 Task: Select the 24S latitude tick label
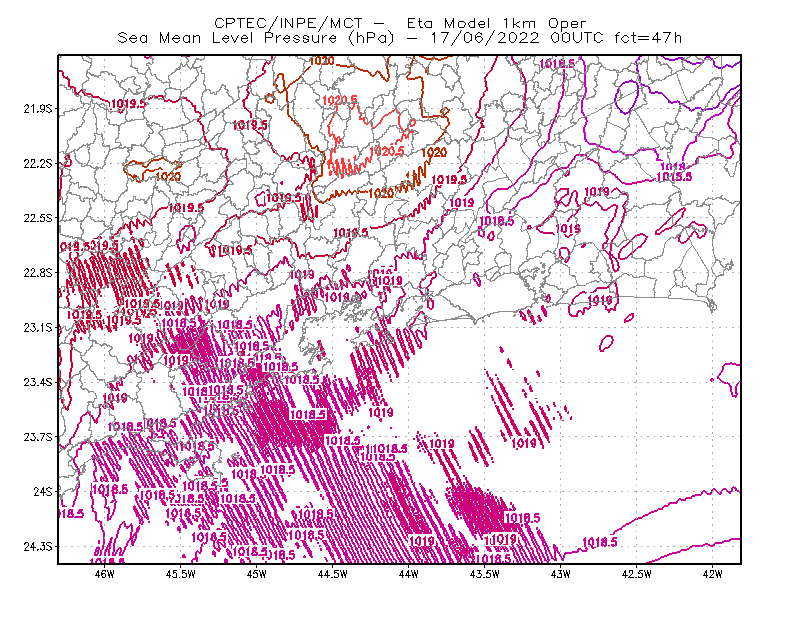(x=43, y=491)
